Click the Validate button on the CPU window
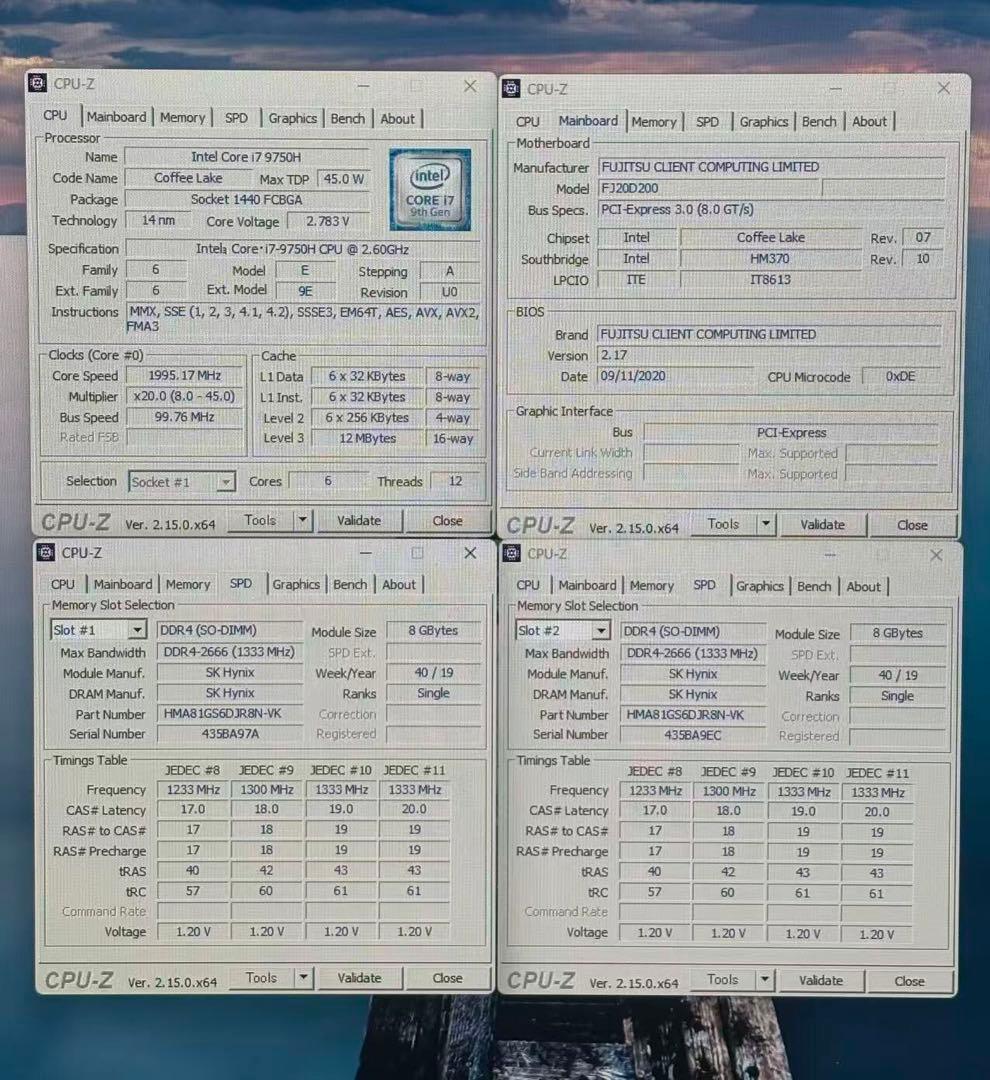This screenshot has width=990, height=1080. click(358, 520)
